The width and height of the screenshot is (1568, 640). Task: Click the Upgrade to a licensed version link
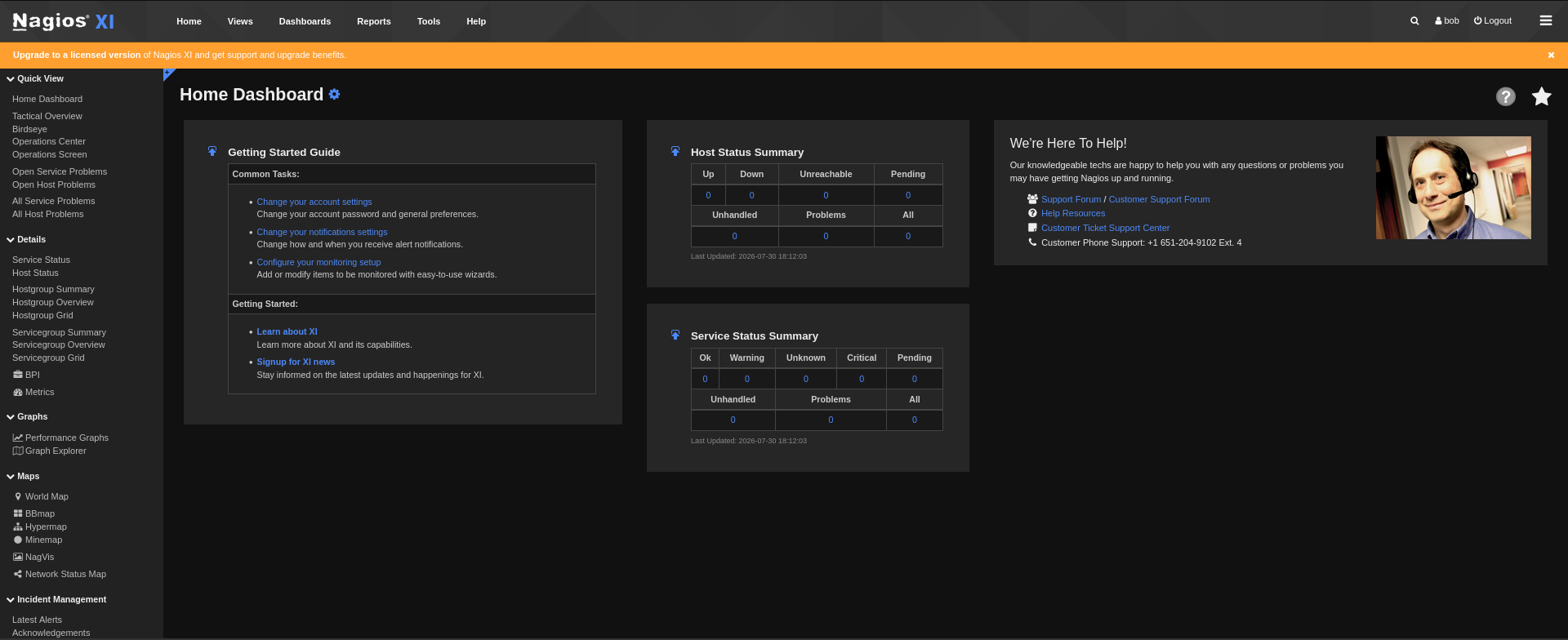click(77, 56)
